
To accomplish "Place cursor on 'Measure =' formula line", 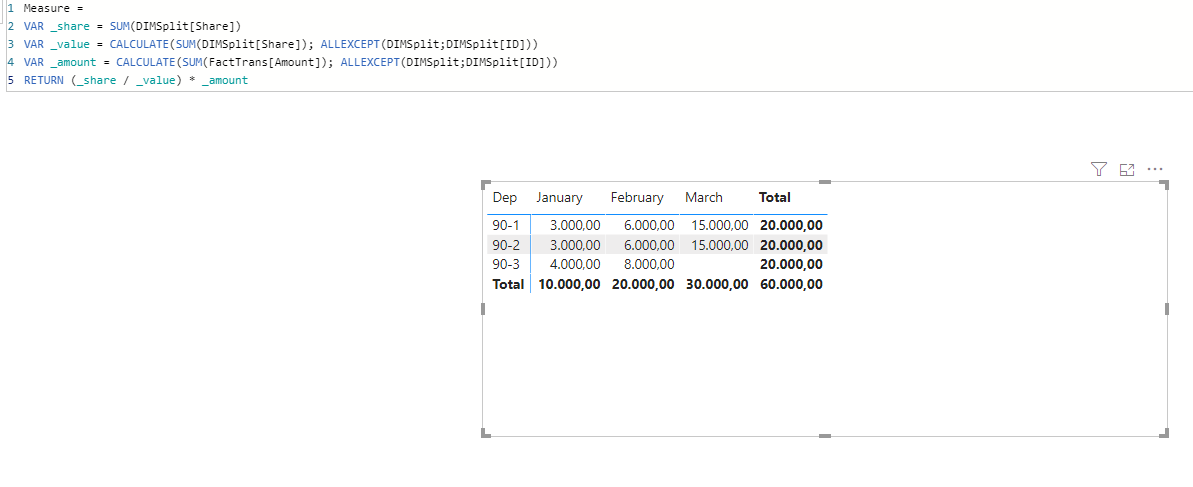I will coord(52,8).
